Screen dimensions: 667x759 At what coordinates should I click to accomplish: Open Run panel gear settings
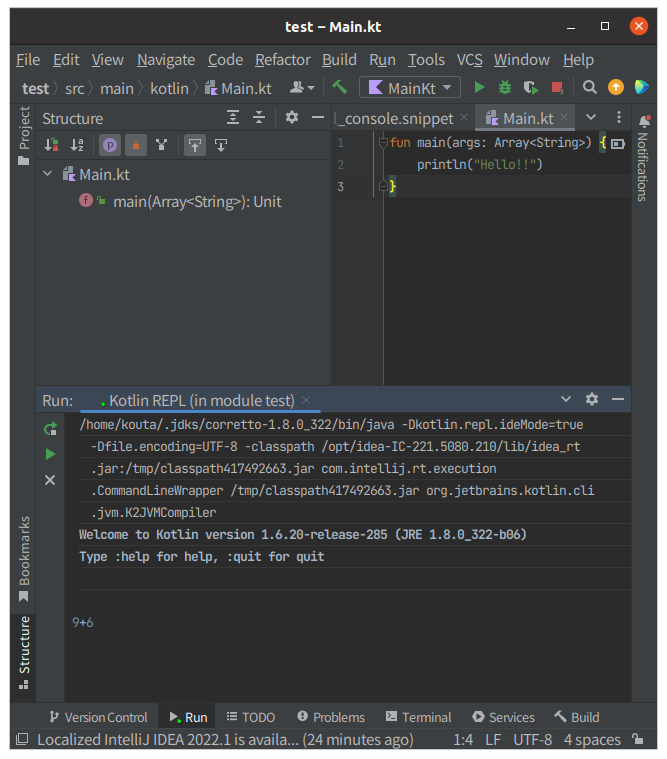[x=591, y=399]
